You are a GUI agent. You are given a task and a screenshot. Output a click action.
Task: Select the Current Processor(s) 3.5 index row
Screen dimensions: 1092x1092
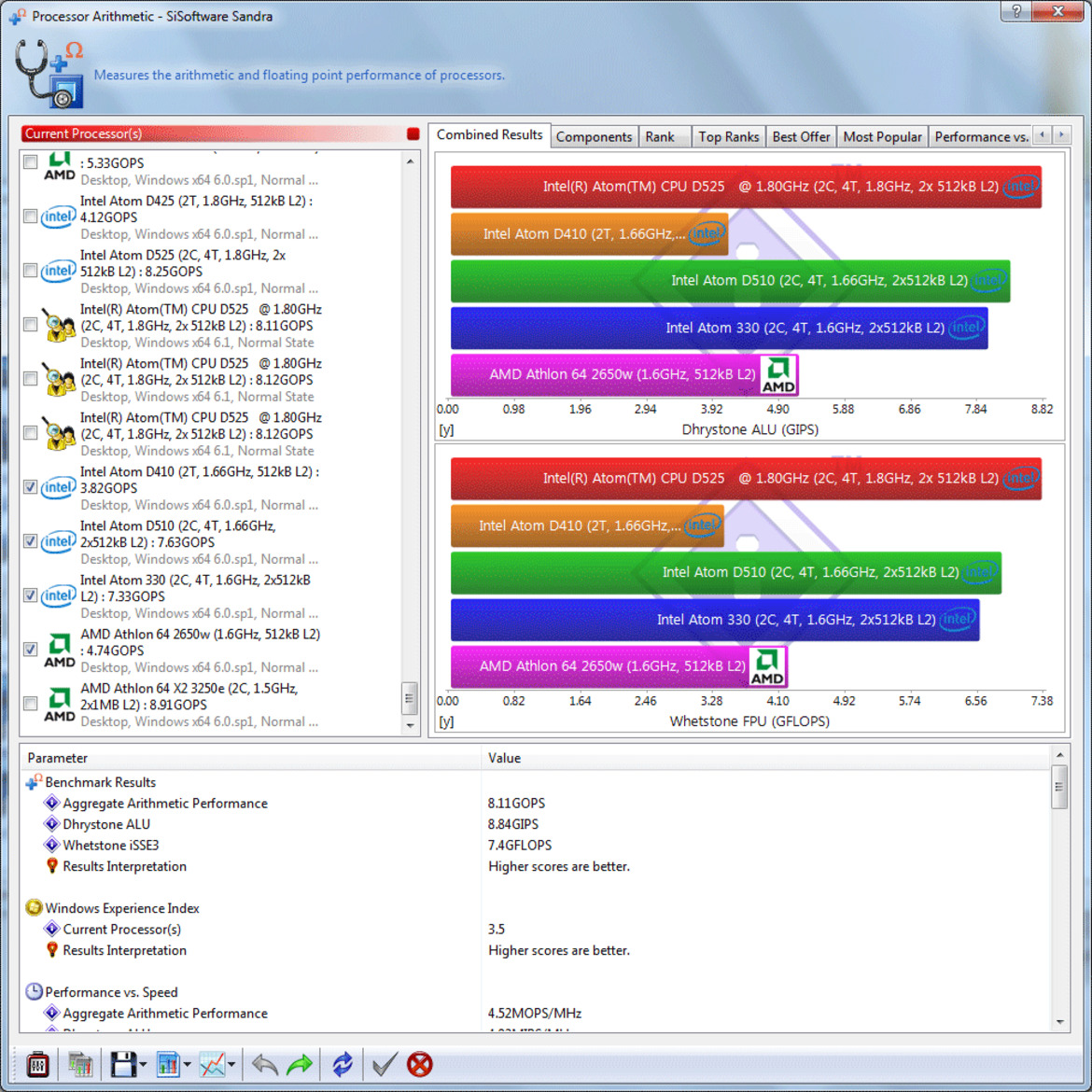pyautogui.click(x=535, y=929)
